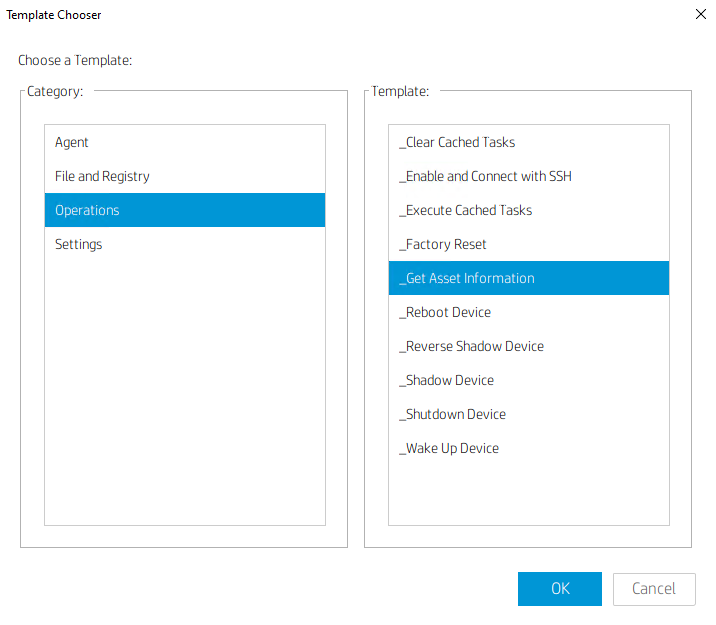
Task: Pick the Settings category
Action: pos(185,244)
